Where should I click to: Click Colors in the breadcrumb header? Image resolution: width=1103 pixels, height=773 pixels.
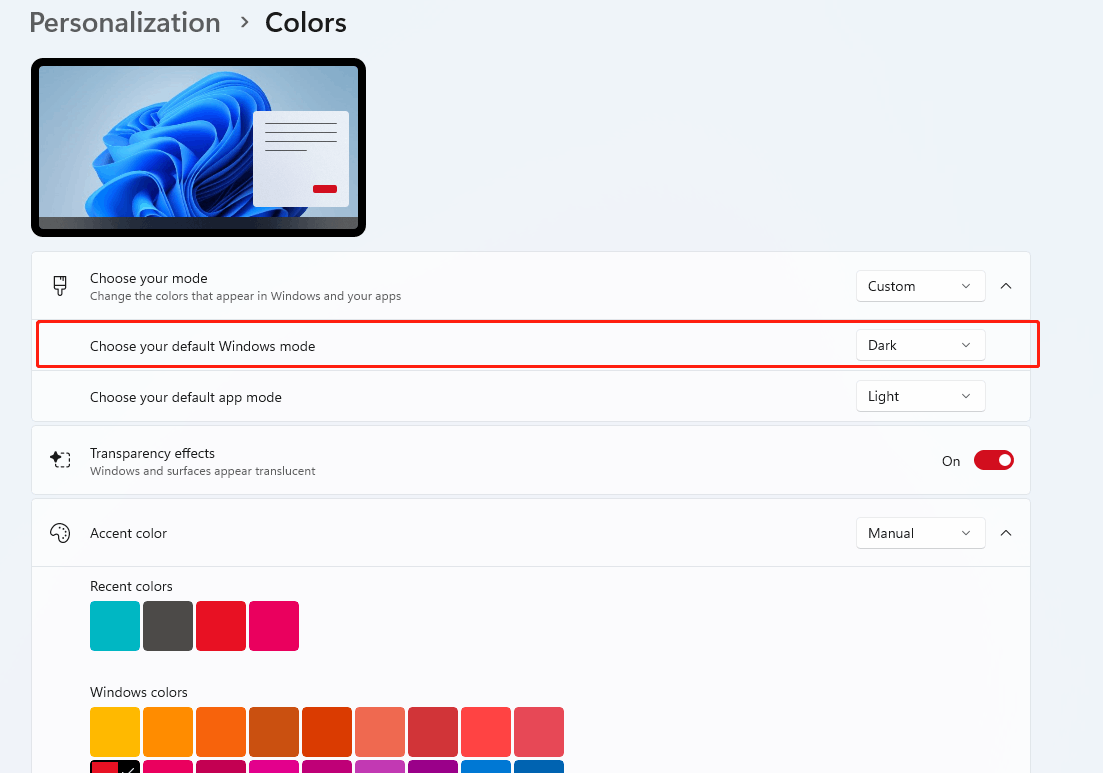(305, 22)
